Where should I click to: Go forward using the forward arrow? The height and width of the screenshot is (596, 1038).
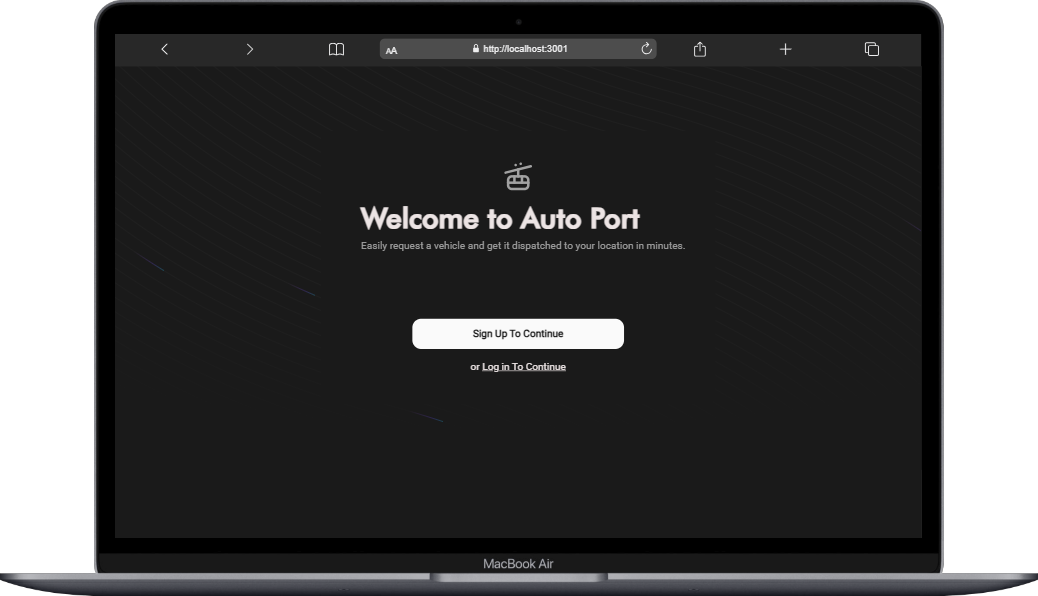(x=250, y=49)
